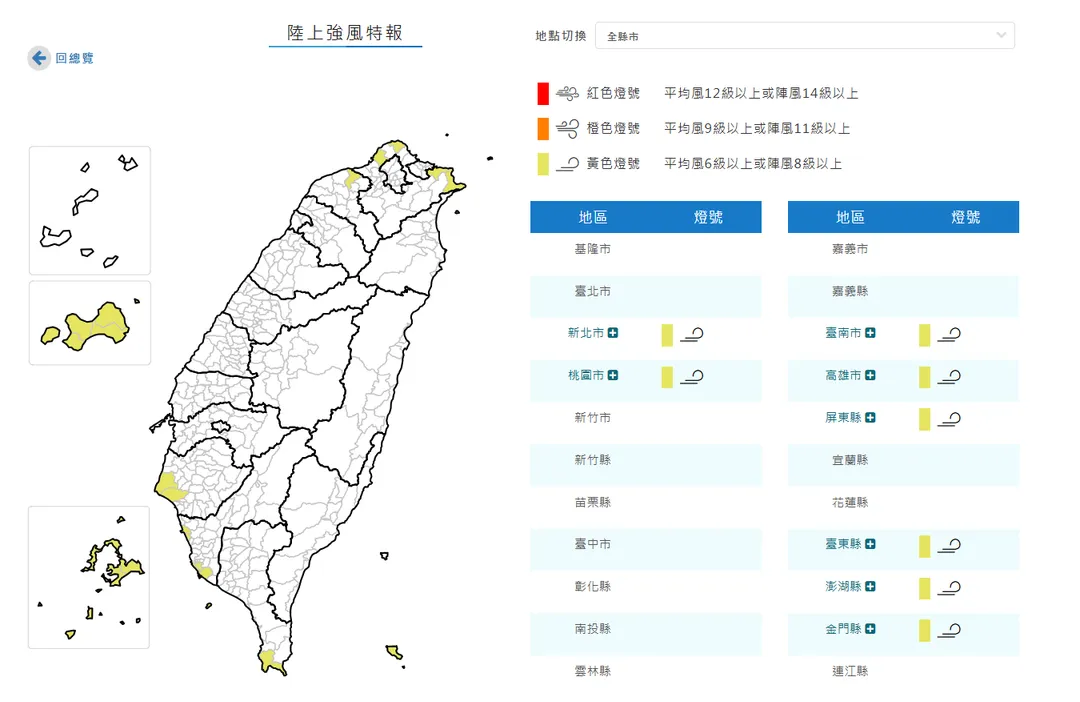
Task: Expand the 金門縣 plus icon
Action: click(x=871, y=629)
